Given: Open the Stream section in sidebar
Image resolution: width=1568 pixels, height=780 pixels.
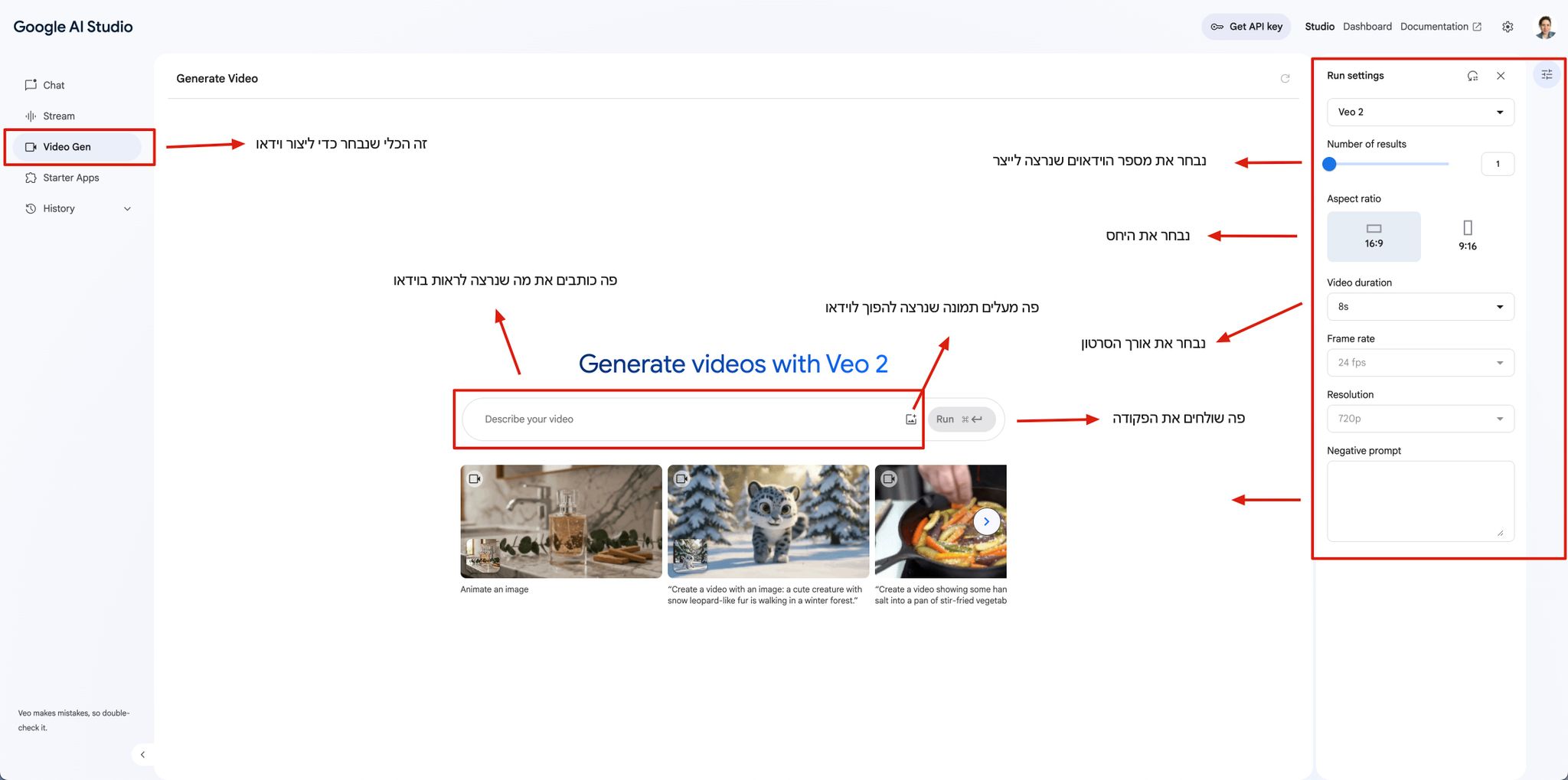Looking at the screenshot, I should 77,116.
